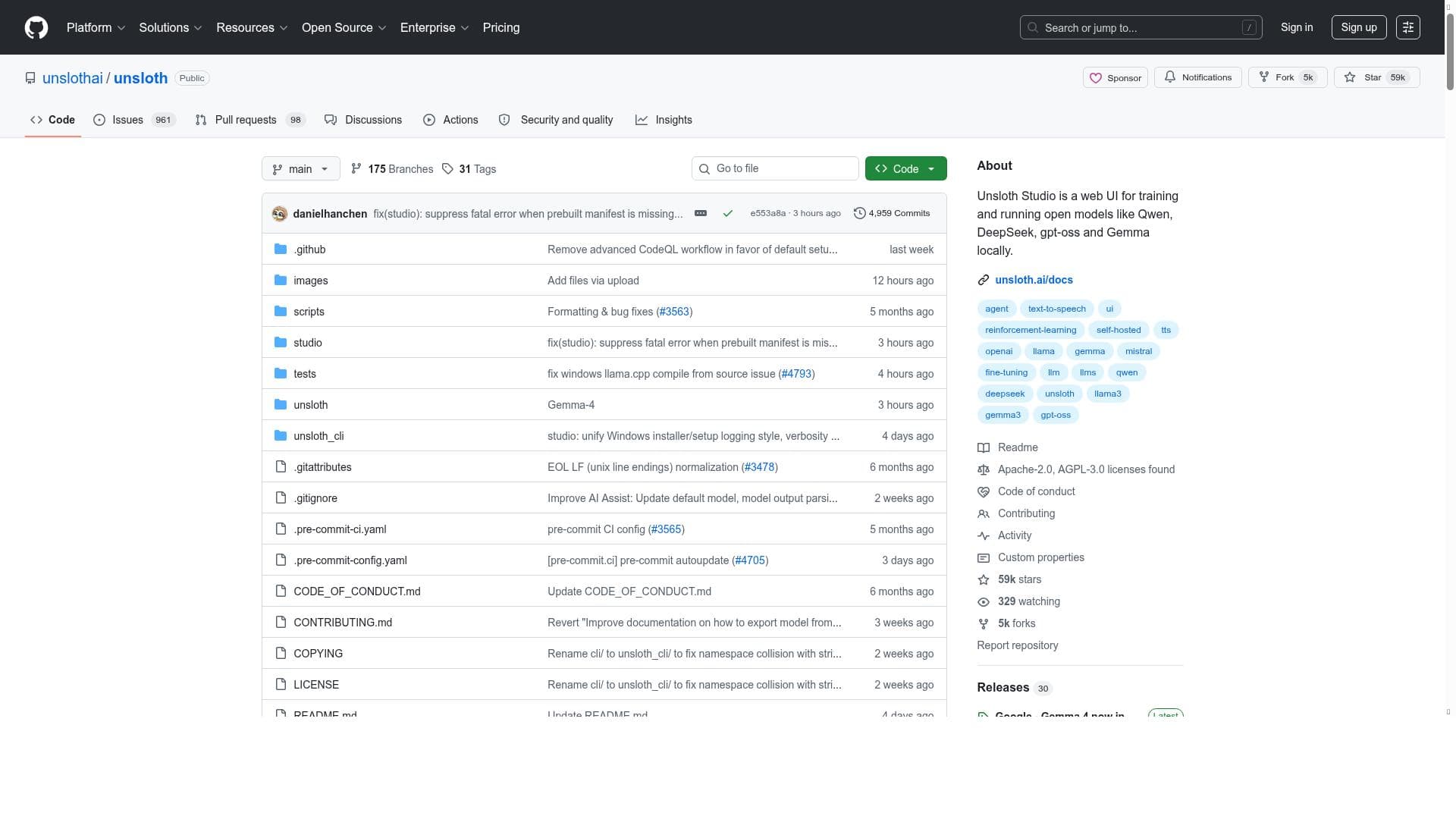Click the Go to file input
This screenshot has width=1456, height=819.
[775, 168]
